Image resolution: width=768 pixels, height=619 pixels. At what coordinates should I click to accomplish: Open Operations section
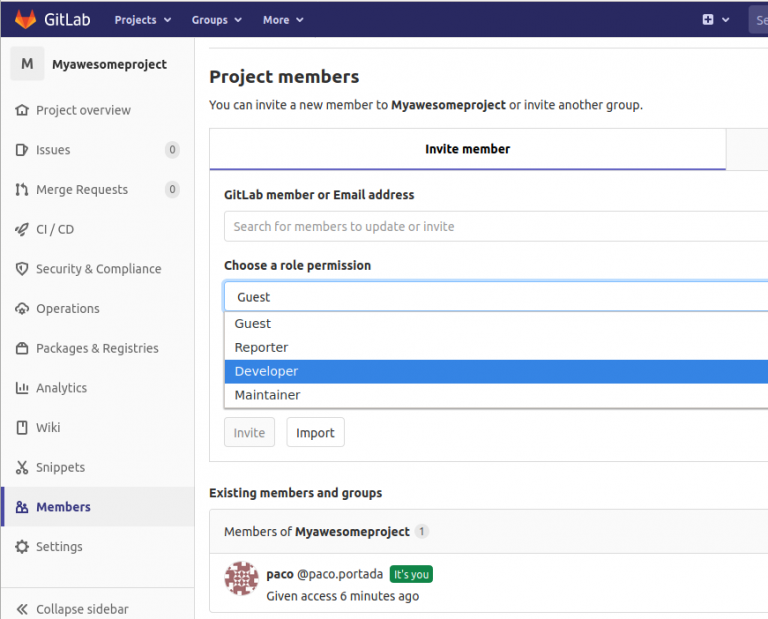click(x=68, y=309)
